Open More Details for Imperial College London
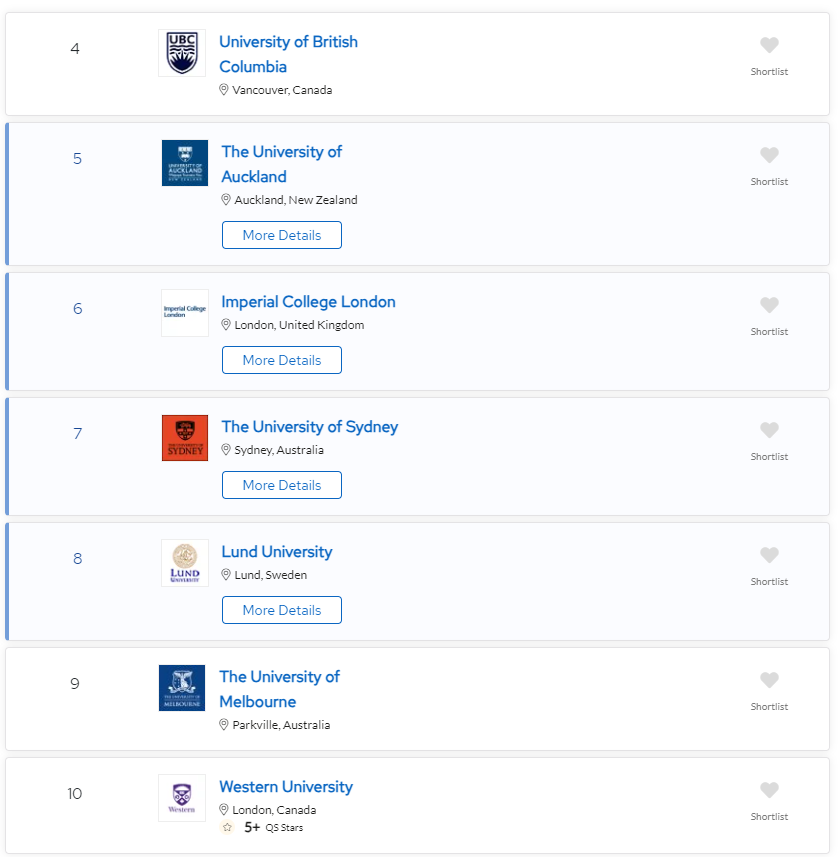This screenshot has height=857, width=838. click(282, 360)
